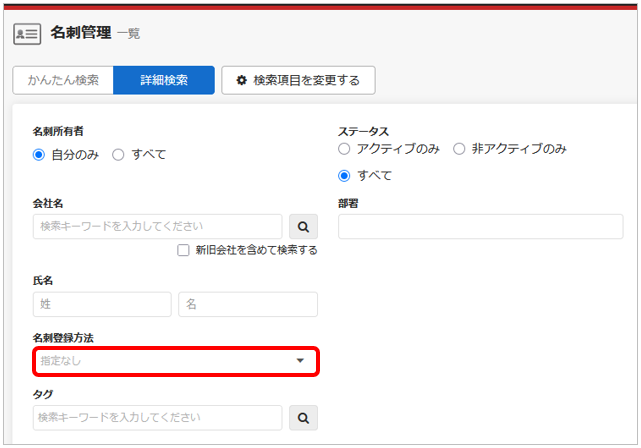Click the 姓 last name field
This screenshot has width=641, height=448.
[102, 304]
